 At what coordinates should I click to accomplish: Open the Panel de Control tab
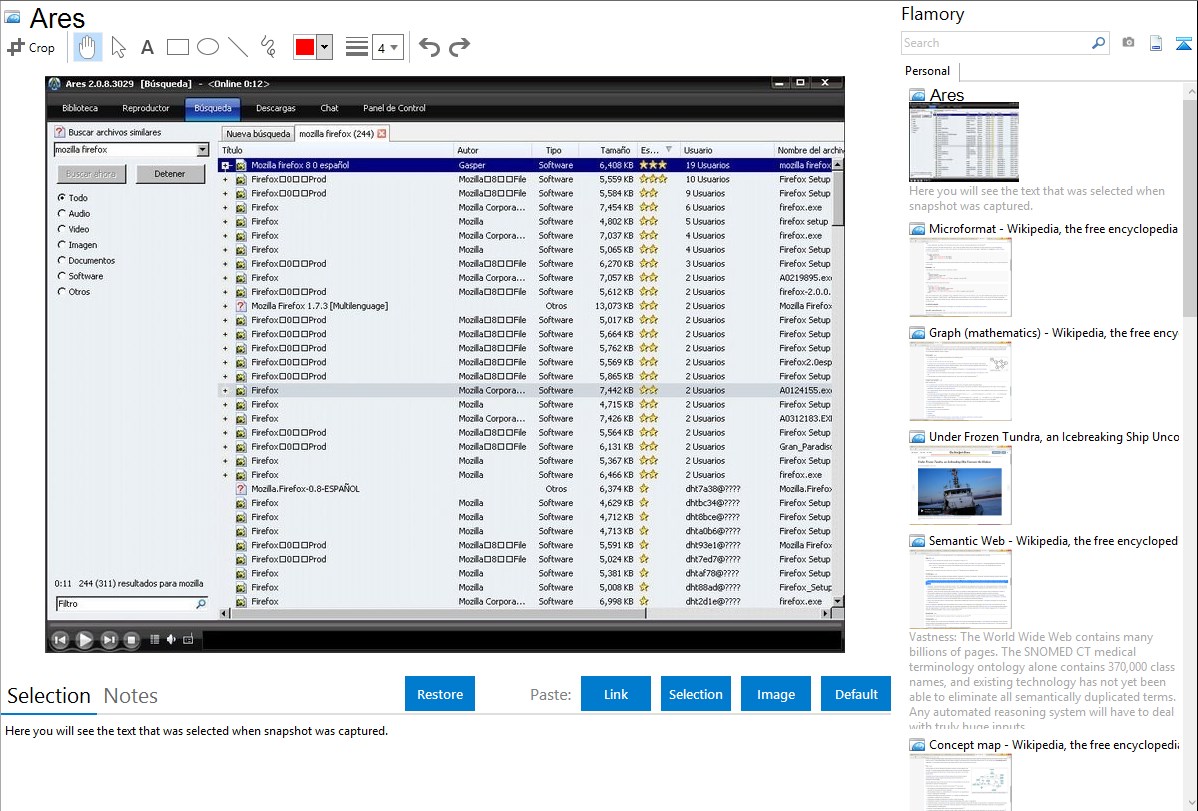click(x=394, y=109)
